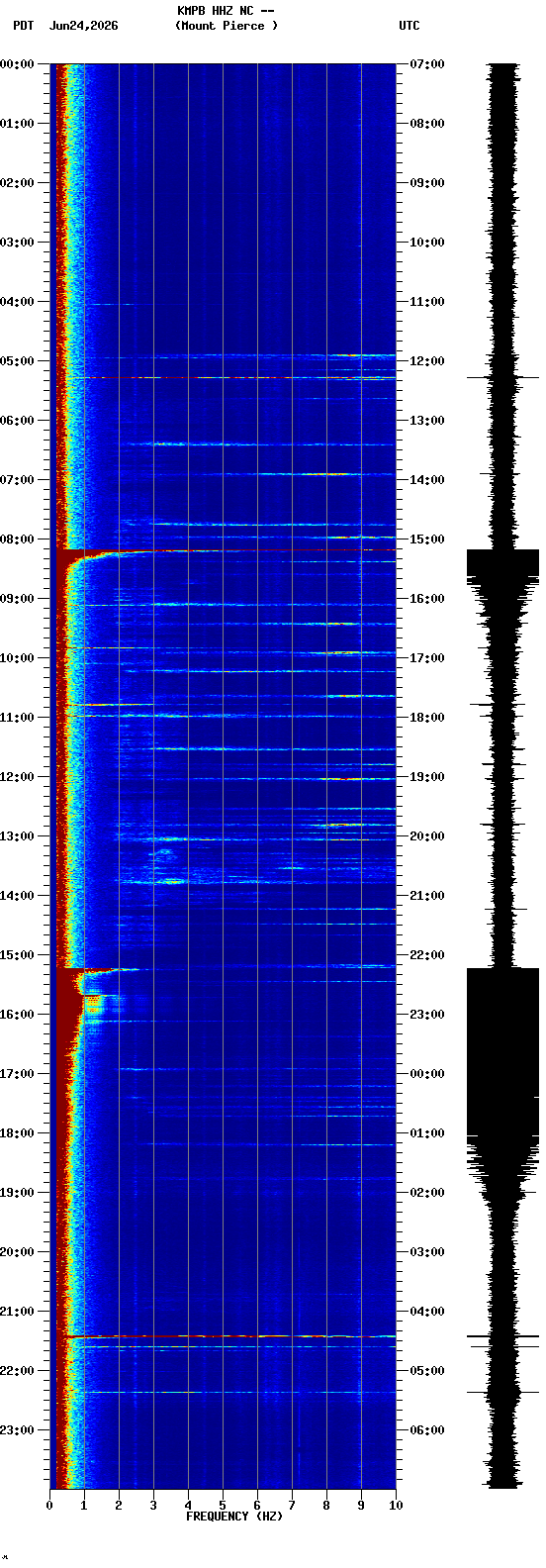Click the 04:00 UTC time label
This screenshot has height=1568, width=546.
click(427, 1312)
